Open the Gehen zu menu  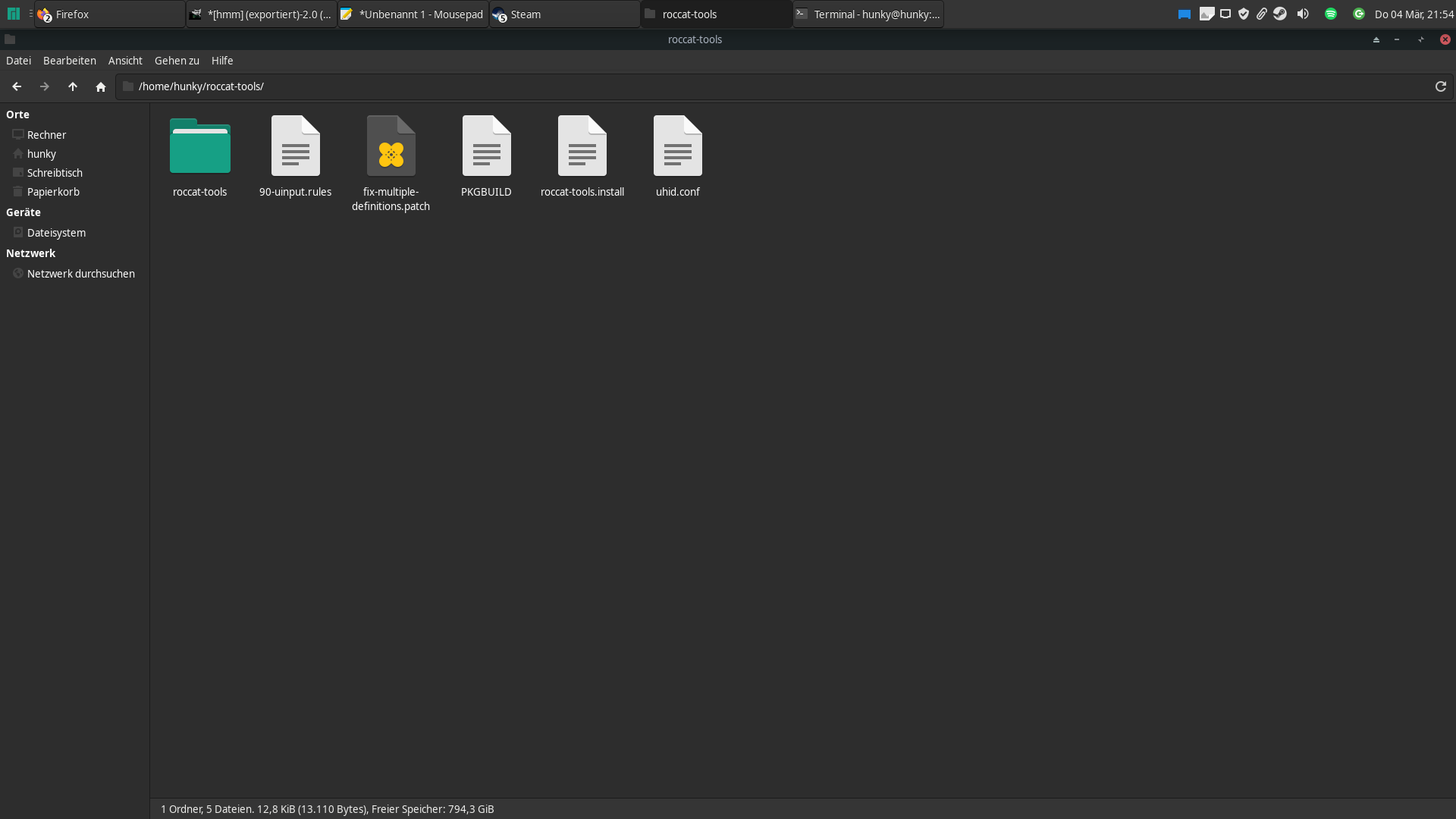click(x=177, y=61)
